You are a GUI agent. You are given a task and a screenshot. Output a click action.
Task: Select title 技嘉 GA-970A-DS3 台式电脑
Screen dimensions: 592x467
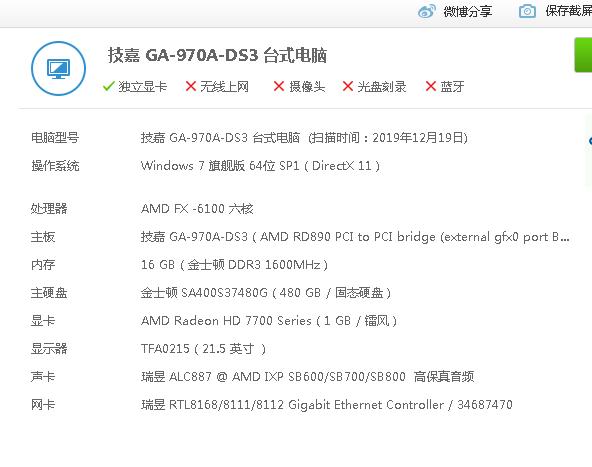pyautogui.click(x=217, y=55)
